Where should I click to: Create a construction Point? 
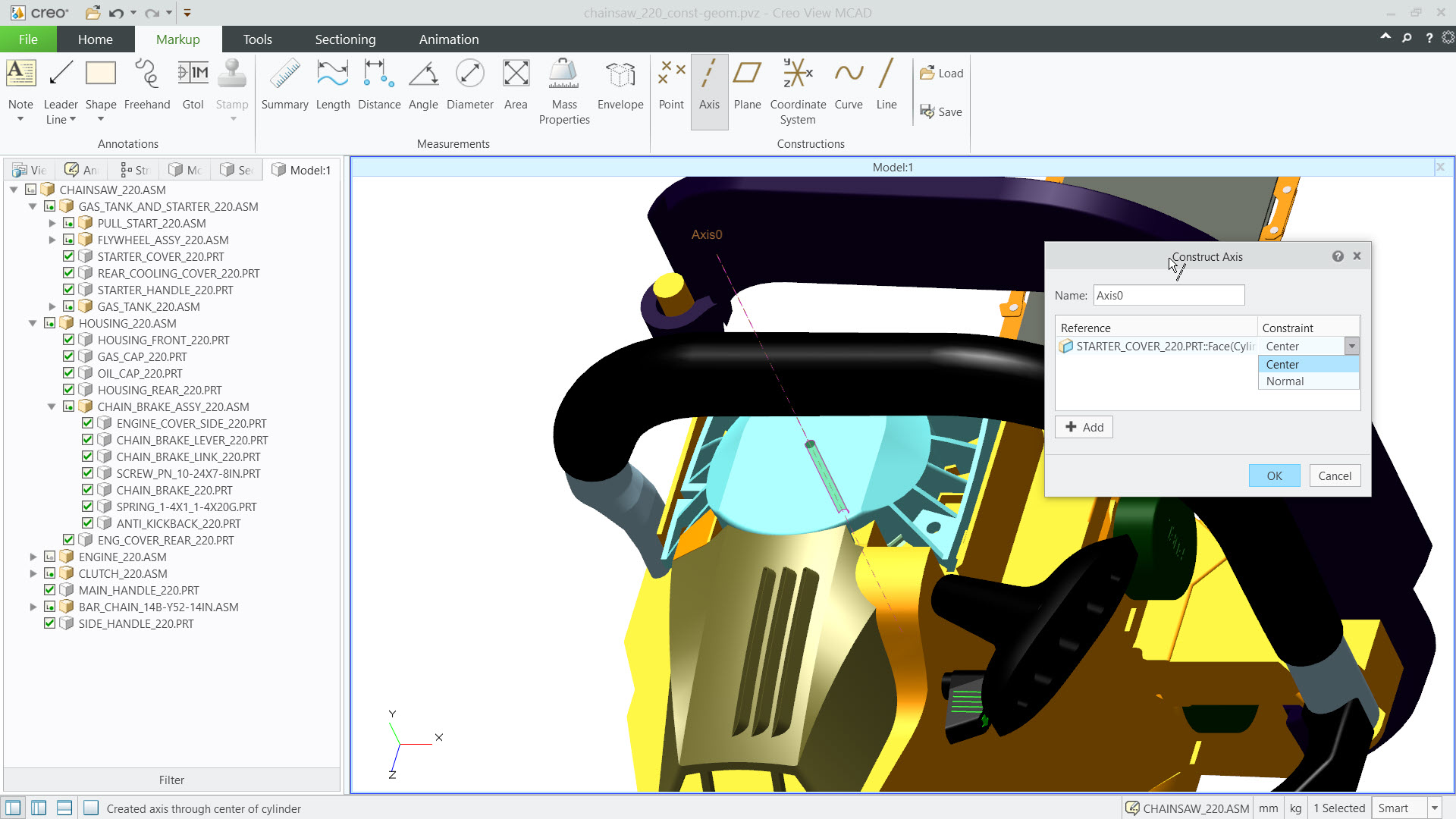point(671,85)
